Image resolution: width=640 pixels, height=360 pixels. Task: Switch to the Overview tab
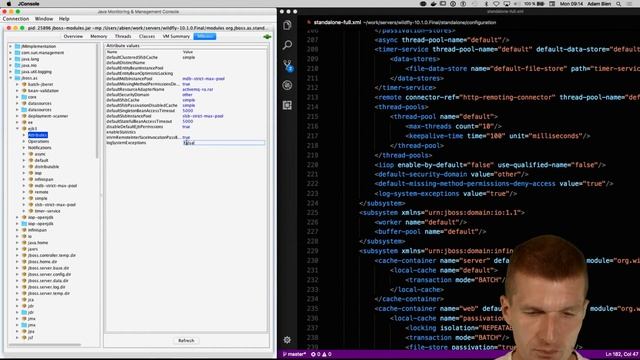(x=73, y=37)
